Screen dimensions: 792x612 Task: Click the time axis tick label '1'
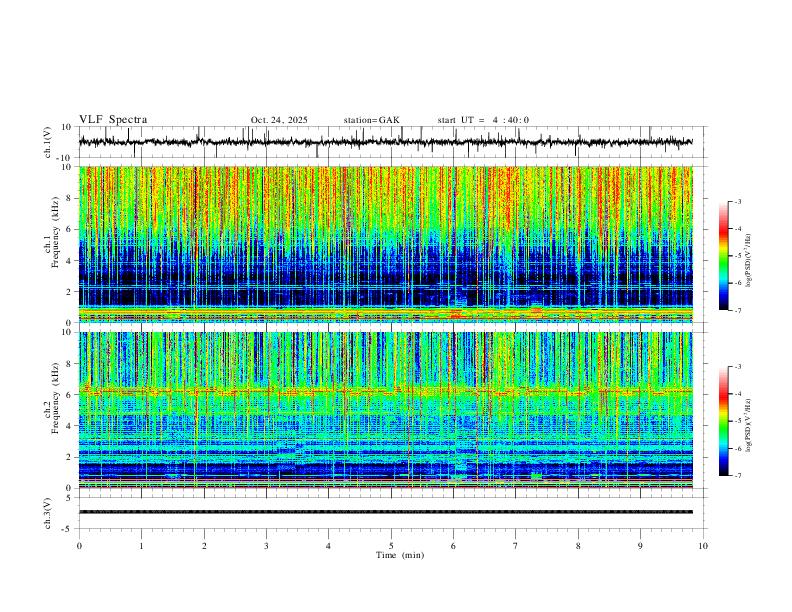141,546
